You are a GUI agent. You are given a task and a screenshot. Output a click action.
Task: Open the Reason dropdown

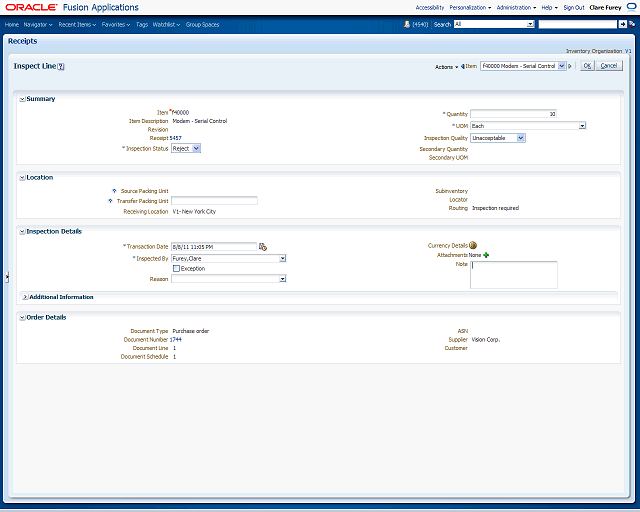(x=228, y=279)
